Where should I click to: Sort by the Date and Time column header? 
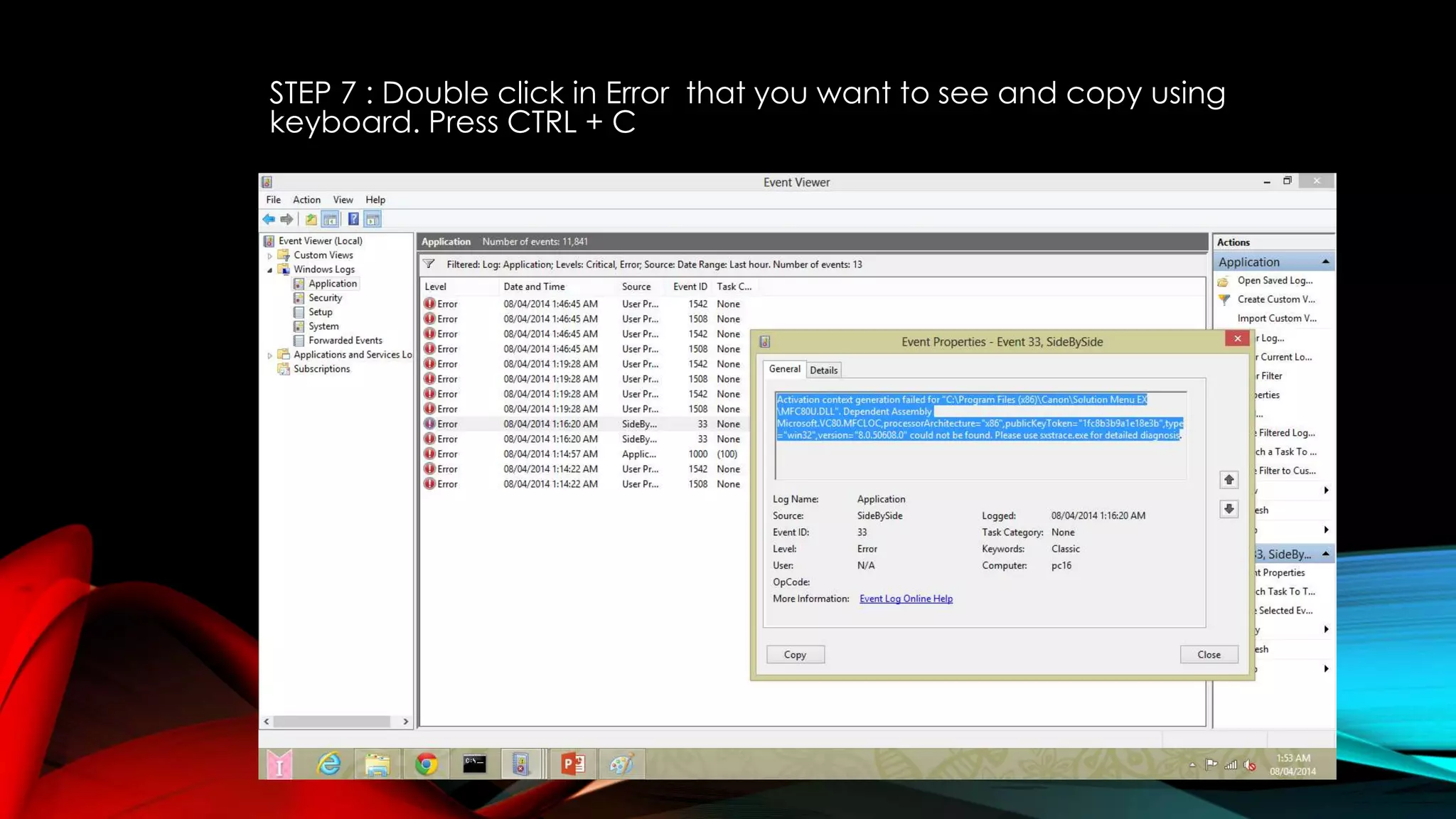tap(557, 287)
